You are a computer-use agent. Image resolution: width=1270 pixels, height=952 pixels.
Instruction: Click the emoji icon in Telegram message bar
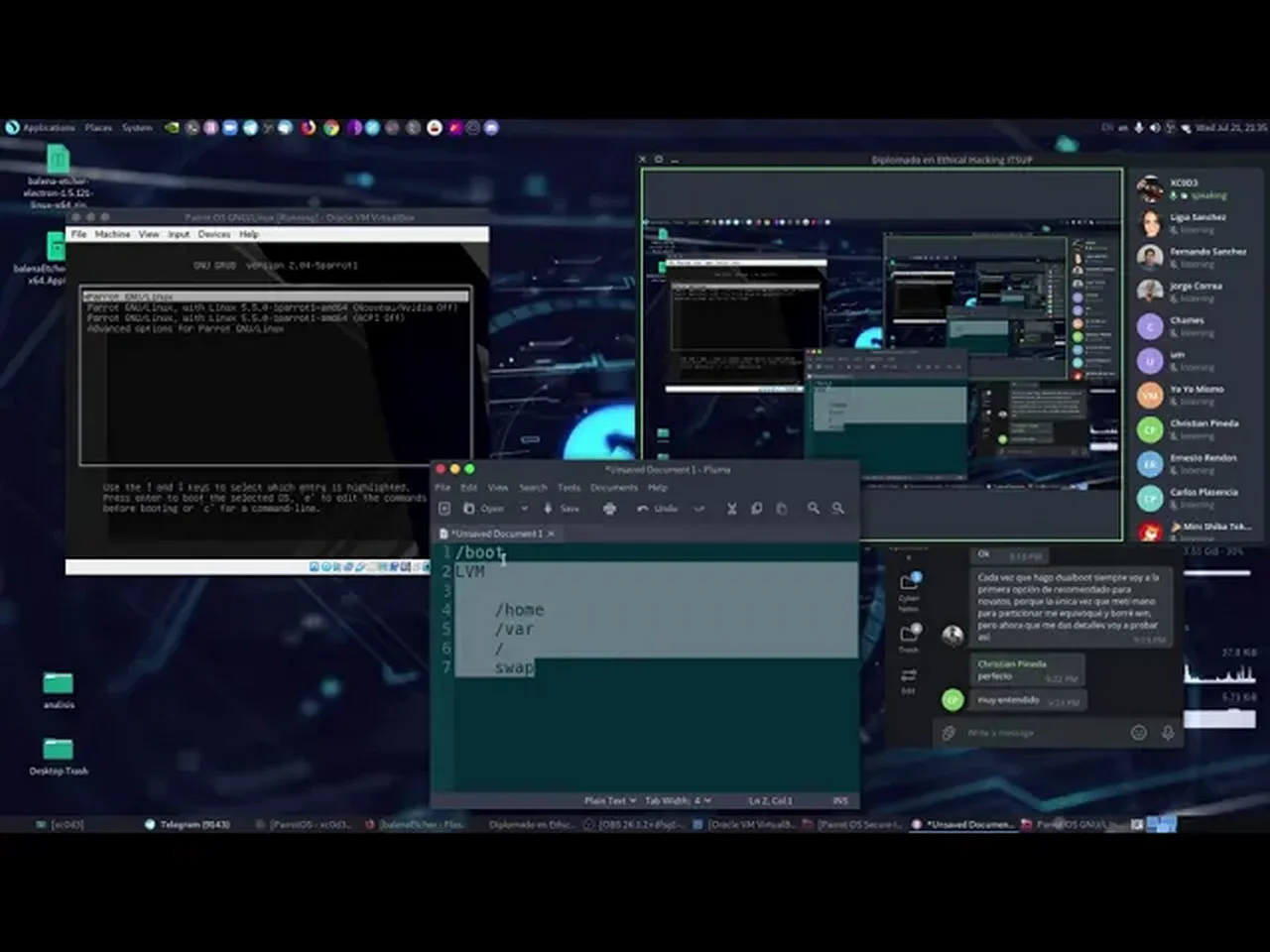click(x=1139, y=733)
